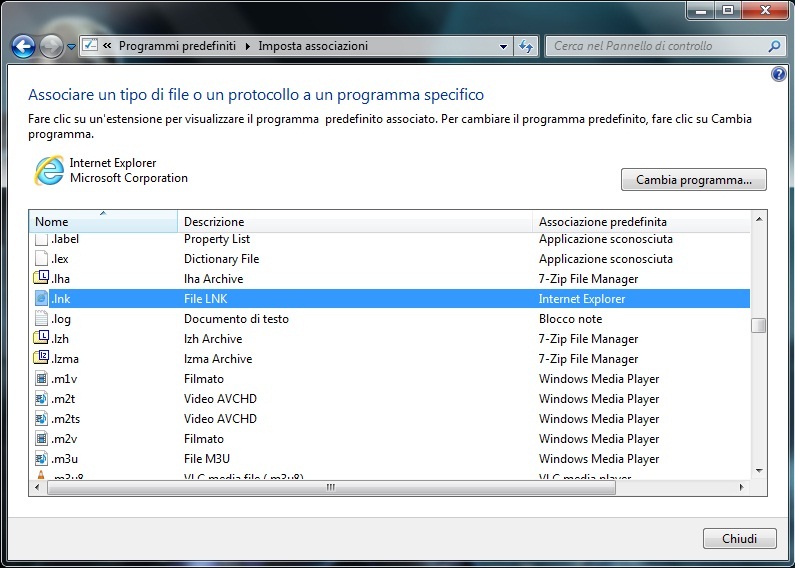795x568 pixels.
Task: Select the .lha archive icon
Action: click(x=41, y=278)
